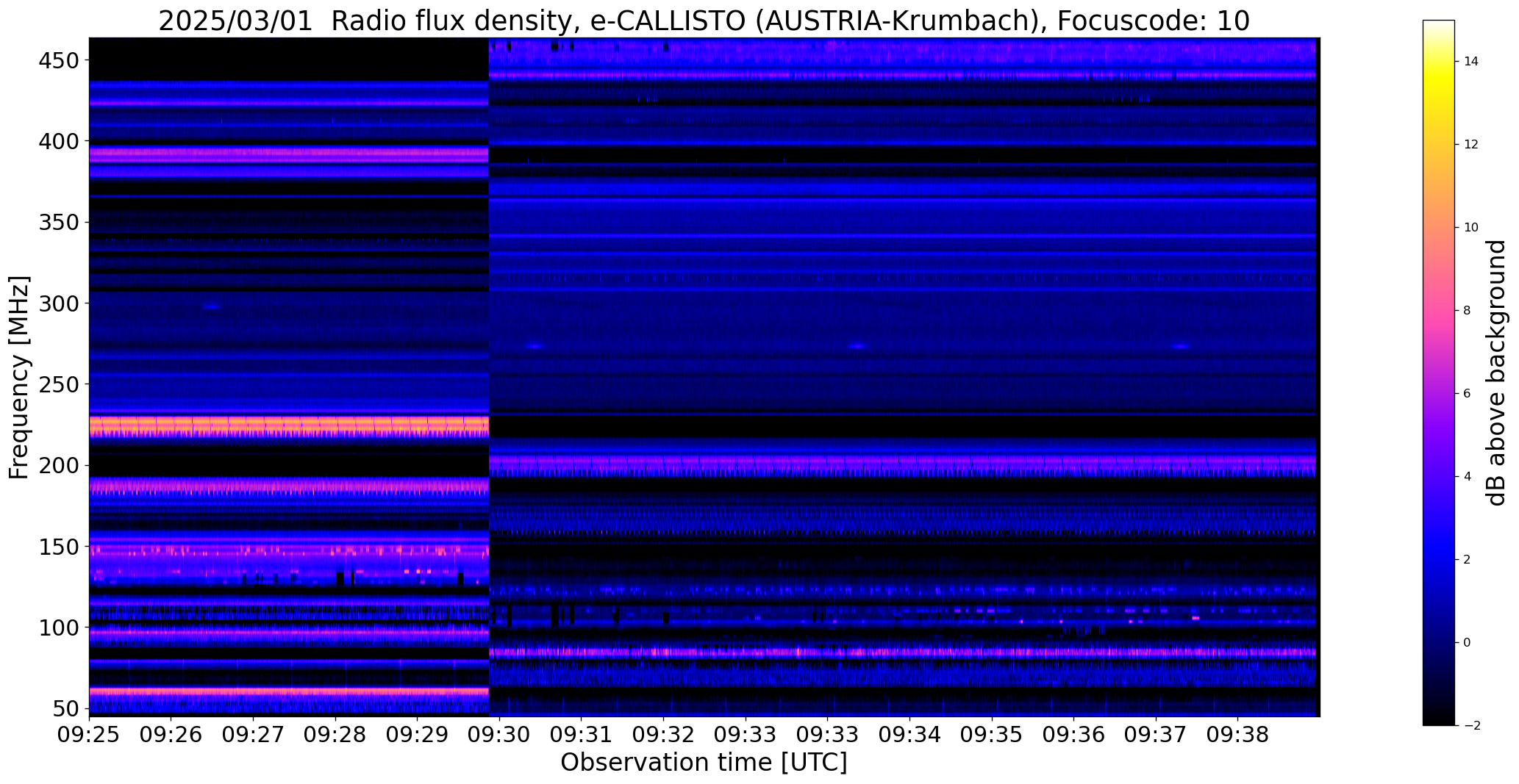The width and height of the screenshot is (1519, 784).
Task: Click the 09:26 time tick label
Action: (x=171, y=736)
